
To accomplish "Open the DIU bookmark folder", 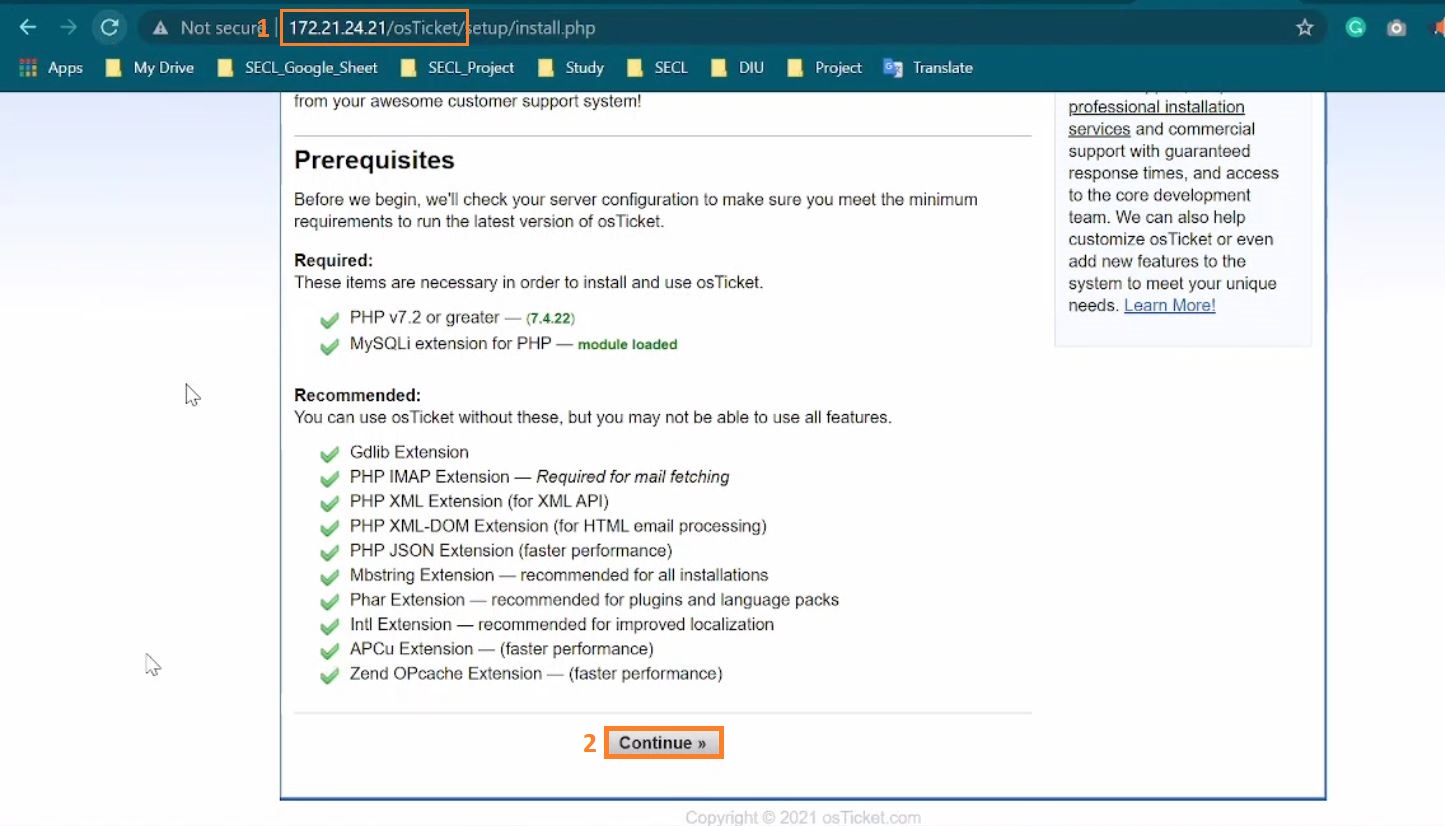I will point(737,68).
